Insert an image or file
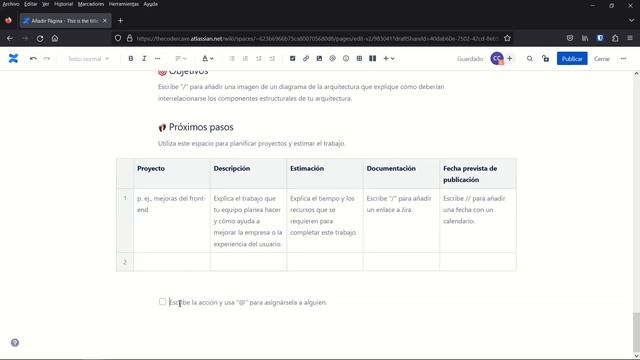The width and height of the screenshot is (640, 360). coord(319,59)
